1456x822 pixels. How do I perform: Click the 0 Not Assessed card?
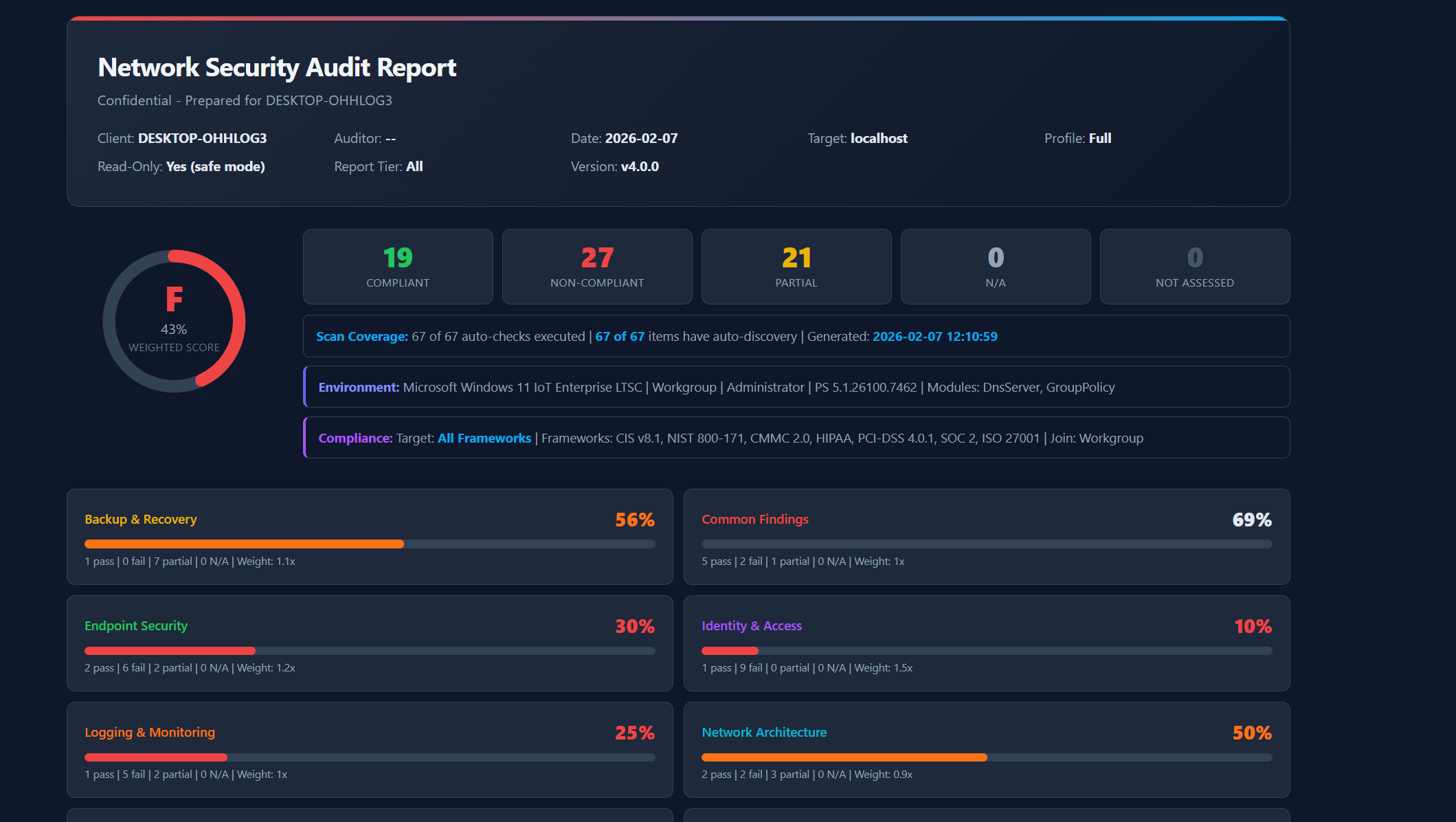point(1195,267)
